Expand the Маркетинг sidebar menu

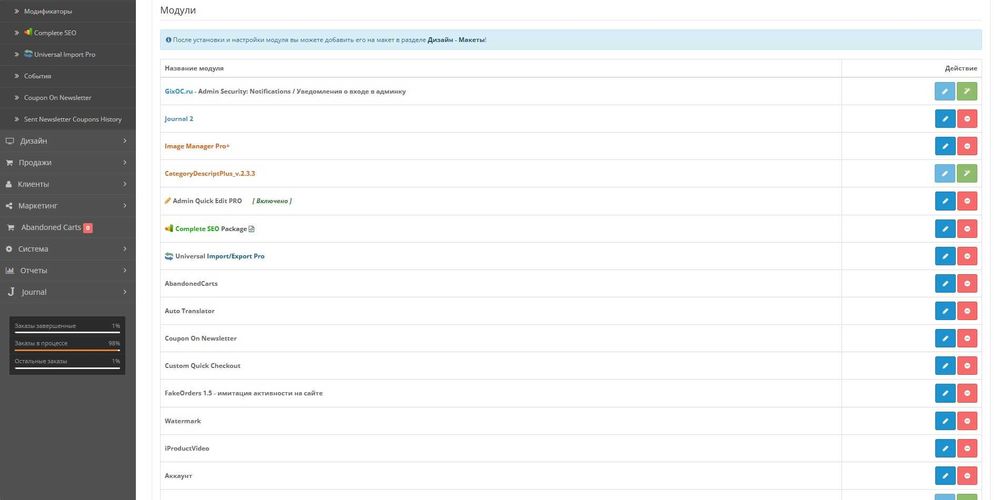[x=68, y=206]
